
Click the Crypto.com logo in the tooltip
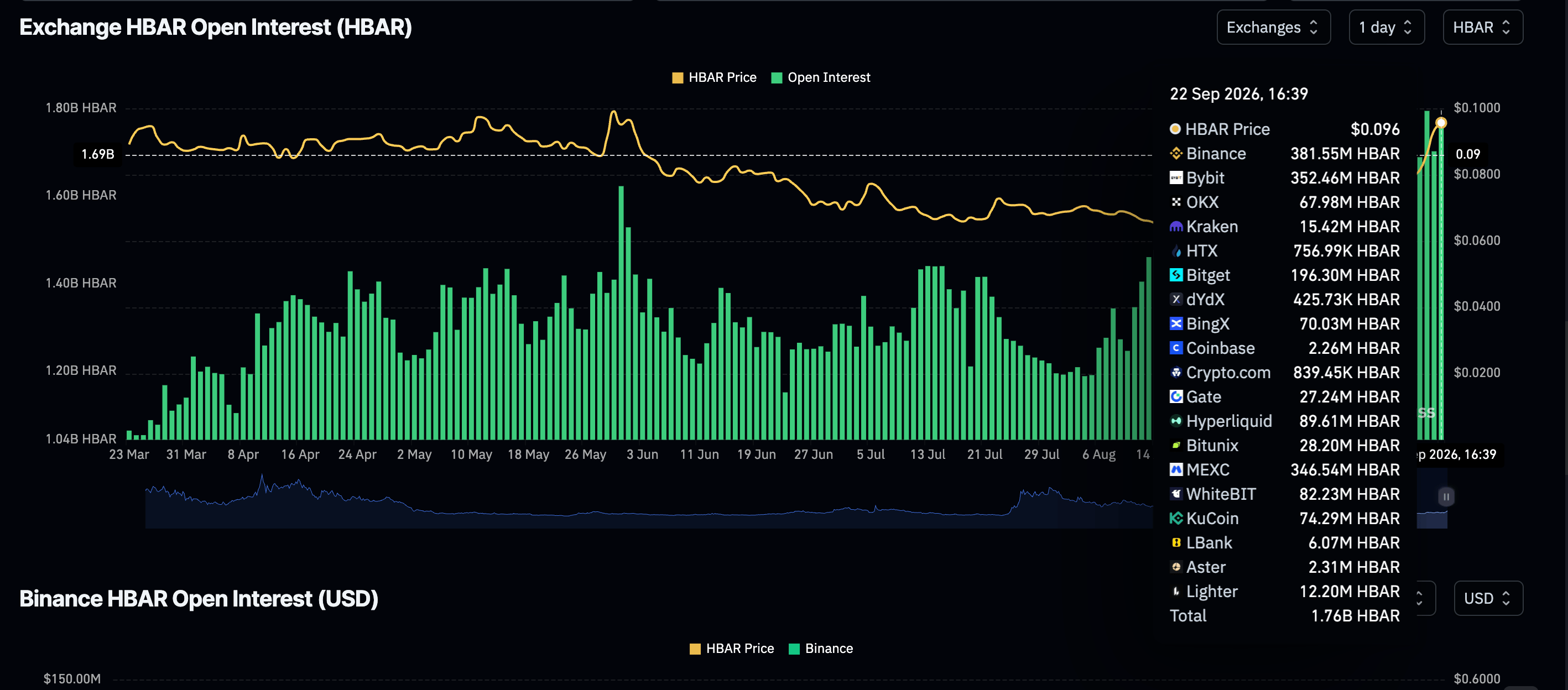(1176, 373)
